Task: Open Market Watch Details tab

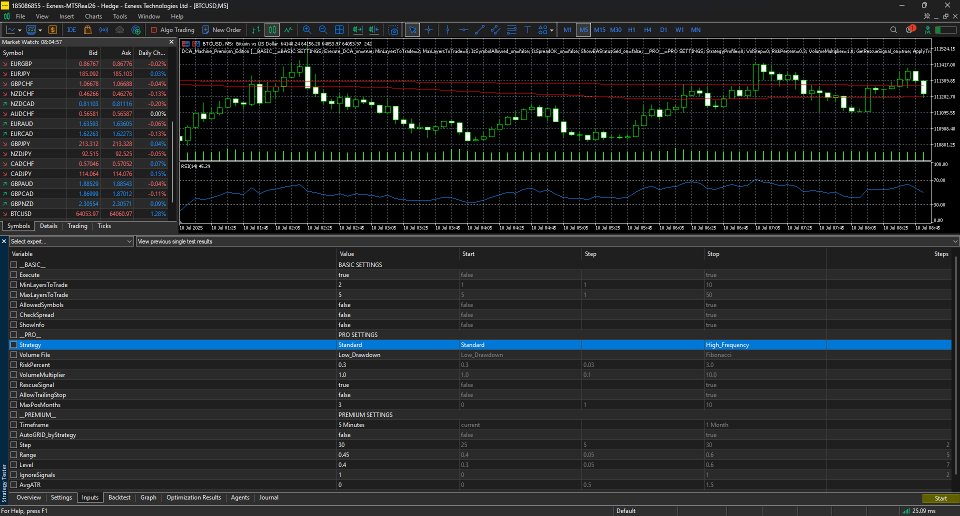Action: (48, 226)
